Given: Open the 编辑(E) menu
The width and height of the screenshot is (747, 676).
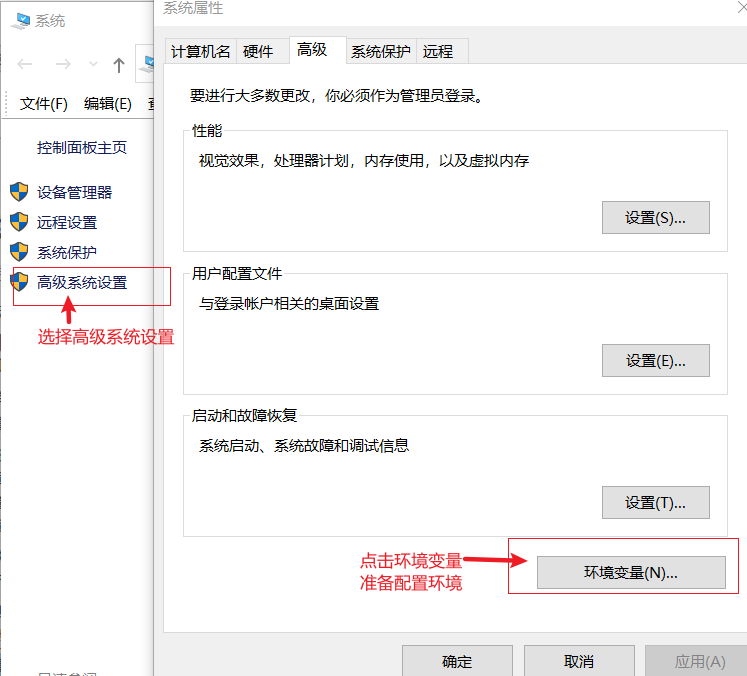Looking at the screenshot, I should click(107, 103).
